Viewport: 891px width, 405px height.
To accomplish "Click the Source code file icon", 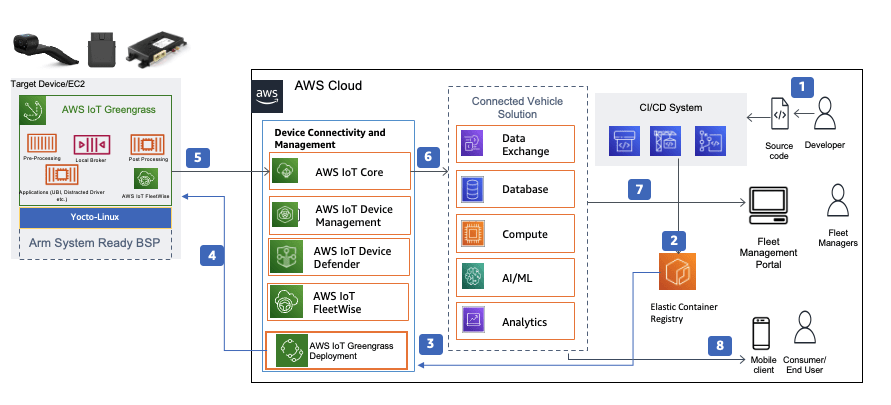I will tap(780, 115).
